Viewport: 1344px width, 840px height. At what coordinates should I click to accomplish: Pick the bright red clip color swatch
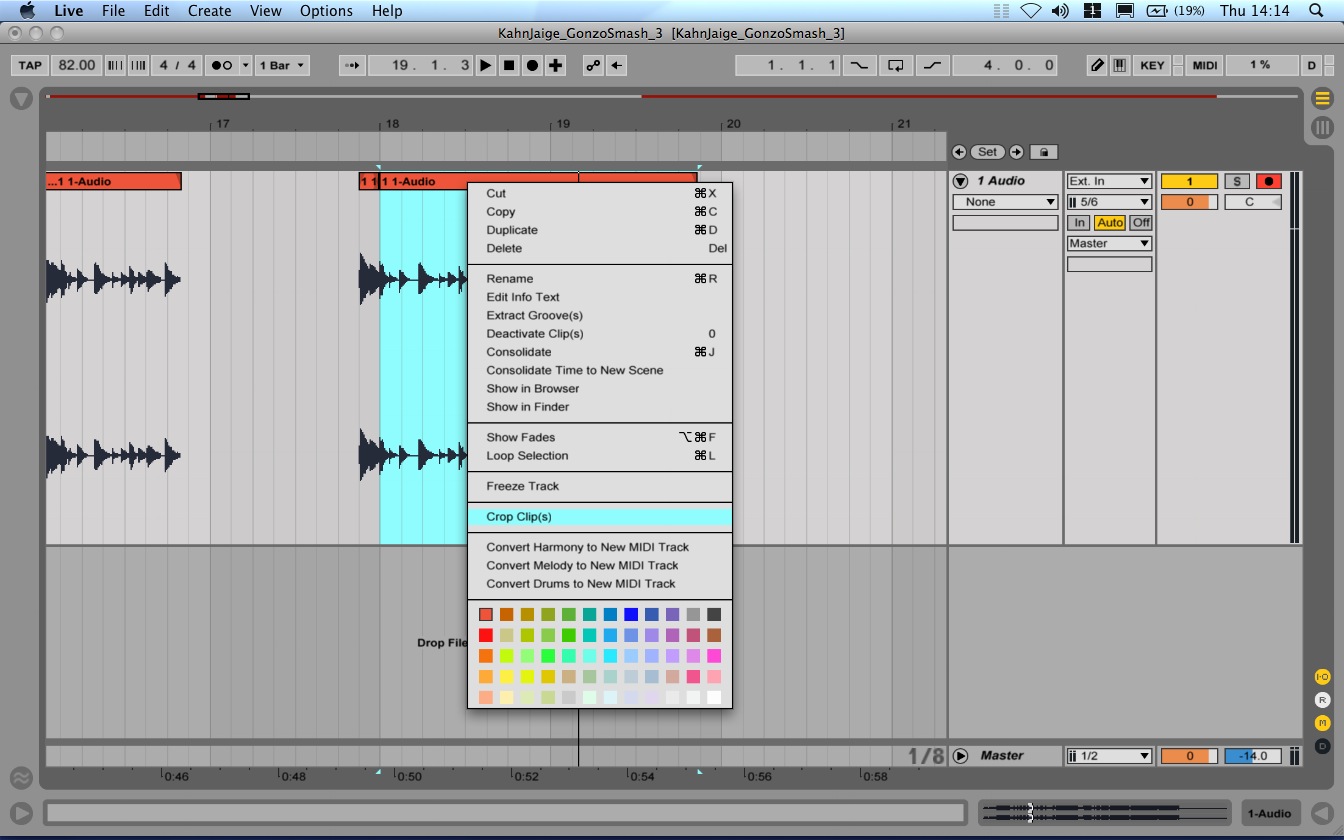coord(485,635)
